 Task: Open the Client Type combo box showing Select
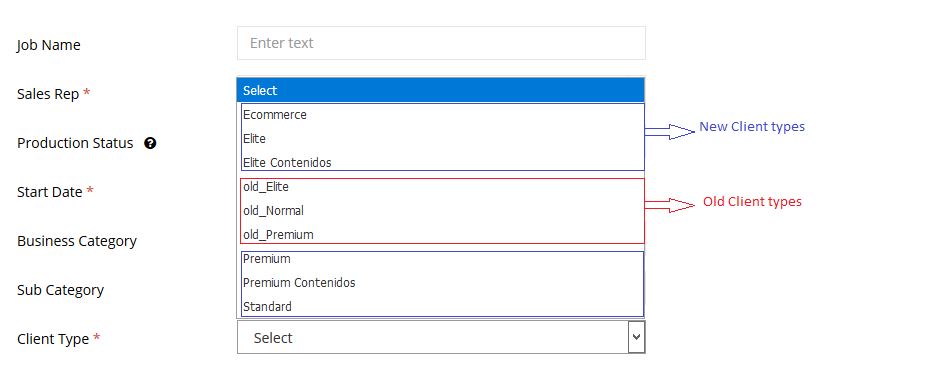coord(441,337)
